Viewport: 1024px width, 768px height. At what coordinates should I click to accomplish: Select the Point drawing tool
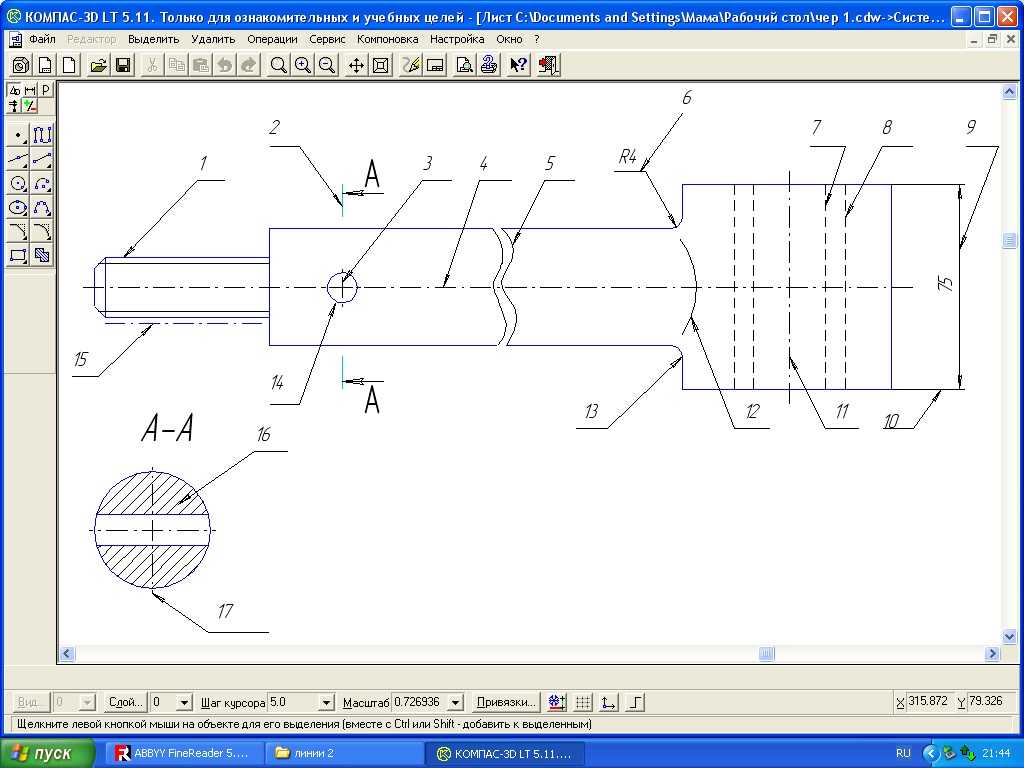[17, 135]
